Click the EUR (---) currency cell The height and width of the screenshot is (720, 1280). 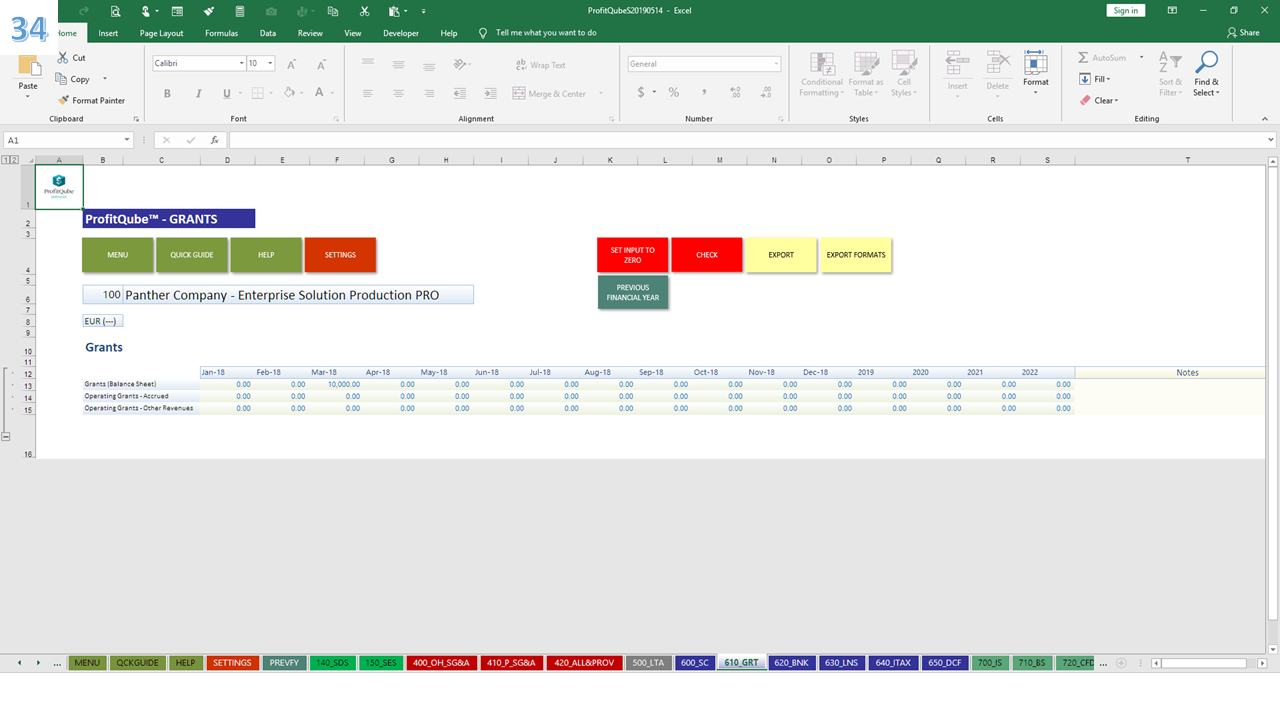click(x=102, y=321)
